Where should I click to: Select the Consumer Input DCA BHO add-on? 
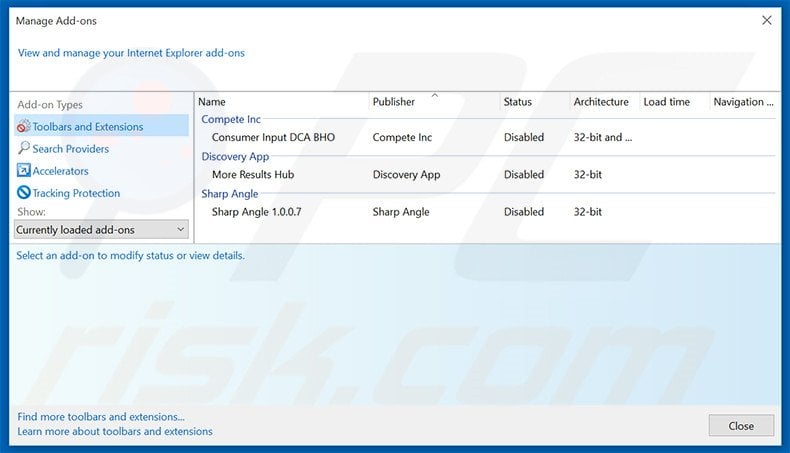273,137
